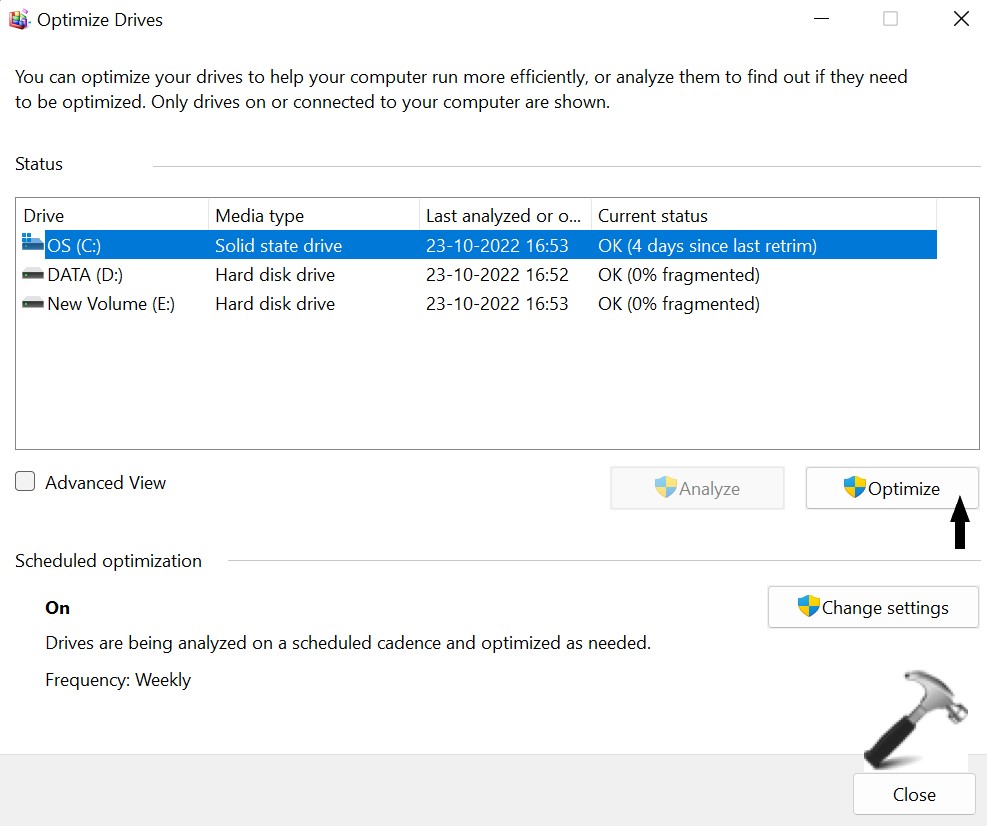Select the New Volume (E:) drive icon
Viewport: 987px width, 826px height.
32,304
